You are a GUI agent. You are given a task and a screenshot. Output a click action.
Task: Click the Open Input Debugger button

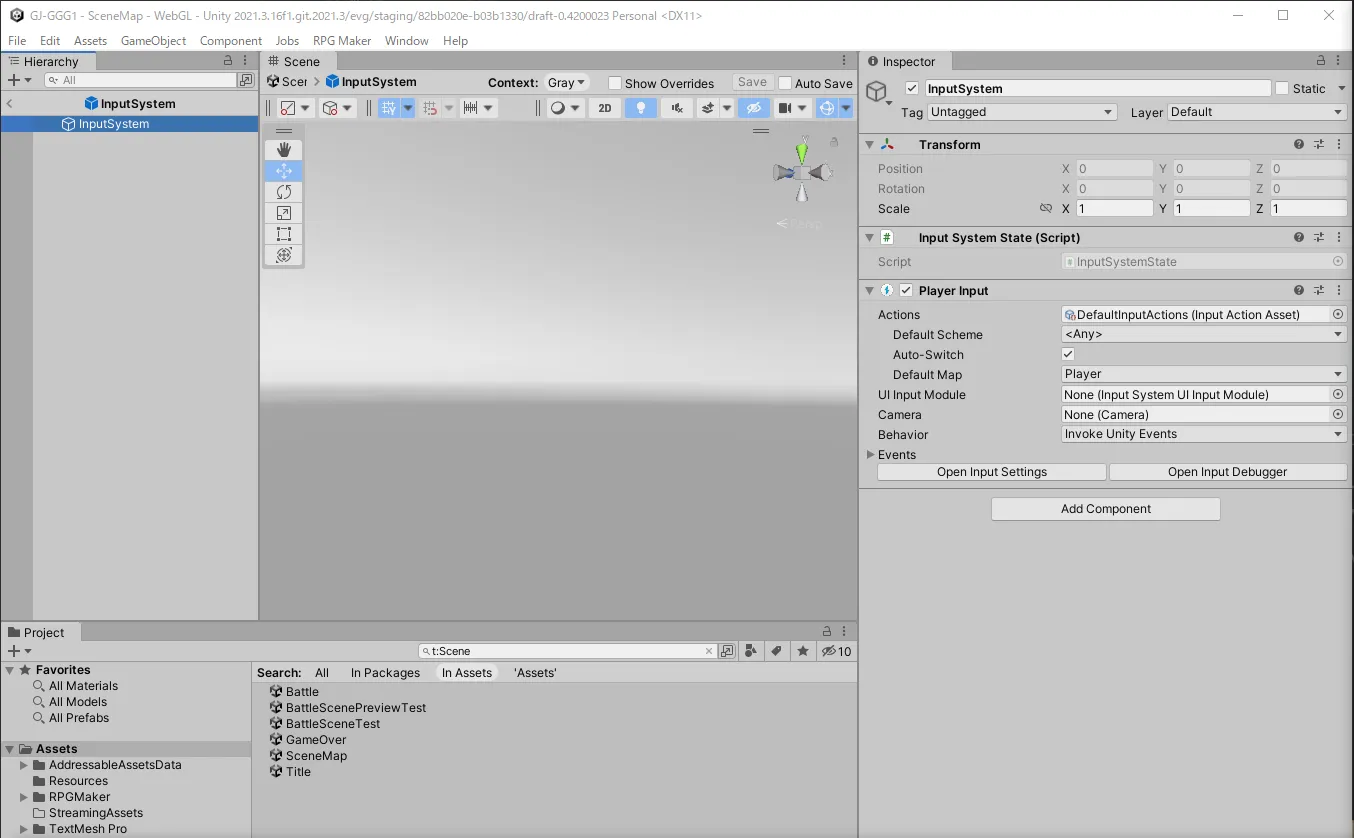(x=1227, y=472)
